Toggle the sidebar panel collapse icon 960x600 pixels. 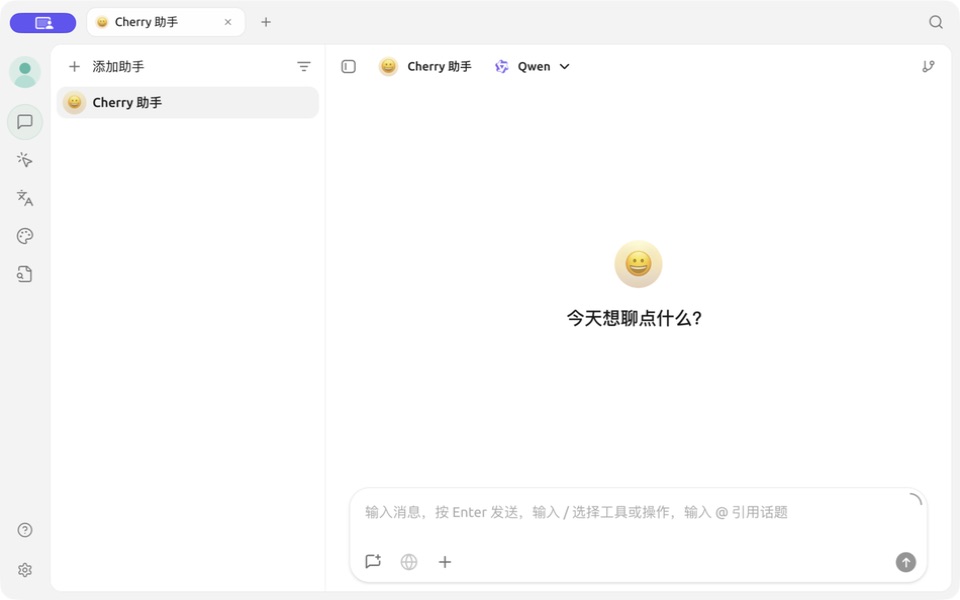(x=348, y=66)
